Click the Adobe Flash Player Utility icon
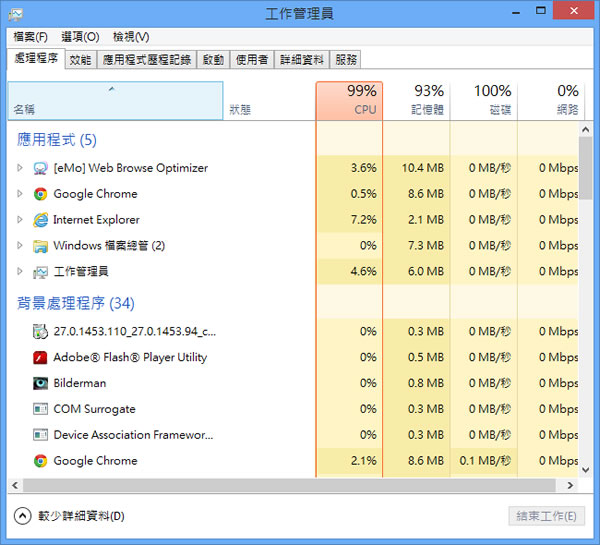Viewport: 600px width, 545px height. coord(40,357)
